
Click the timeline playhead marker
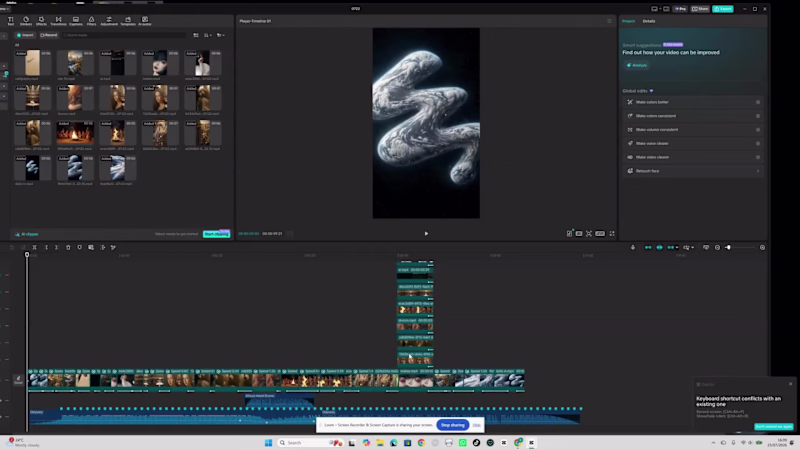[27, 255]
